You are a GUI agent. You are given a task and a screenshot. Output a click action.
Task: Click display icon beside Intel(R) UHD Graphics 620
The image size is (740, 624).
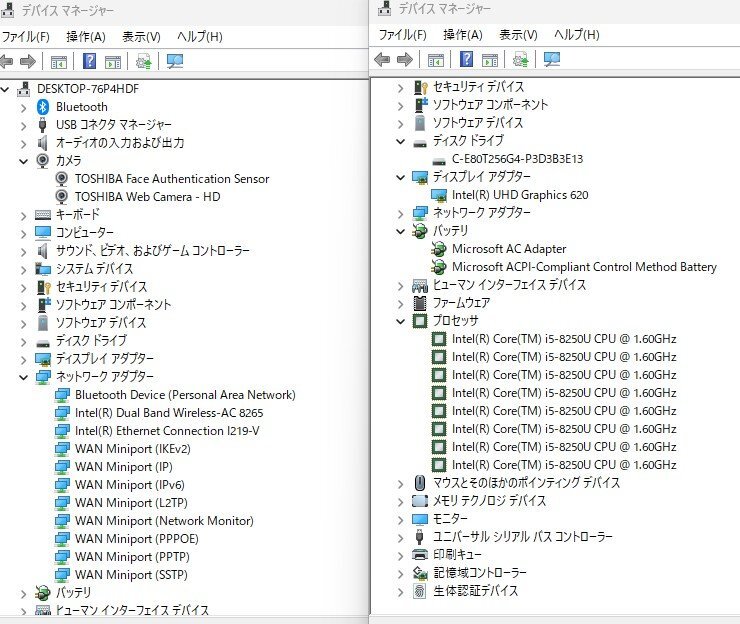(x=438, y=195)
